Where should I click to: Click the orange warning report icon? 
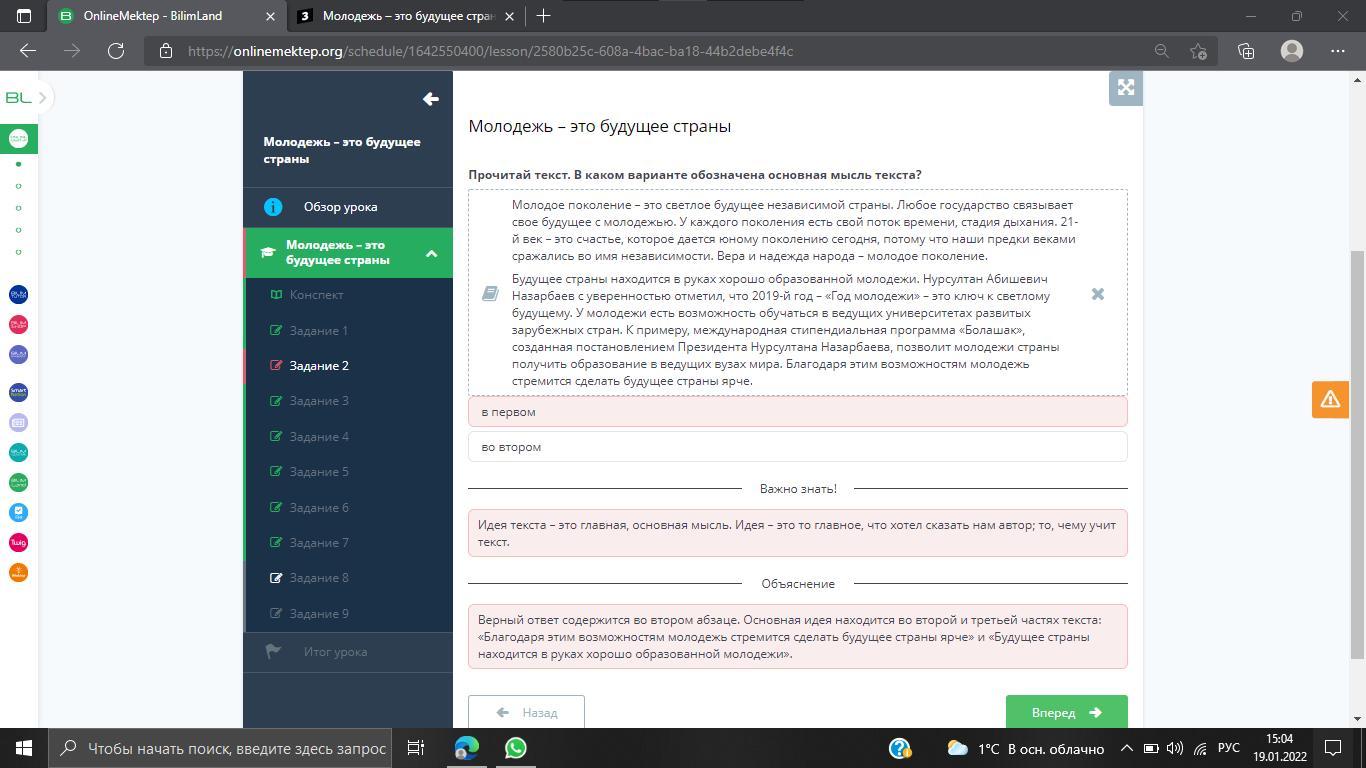[1330, 399]
